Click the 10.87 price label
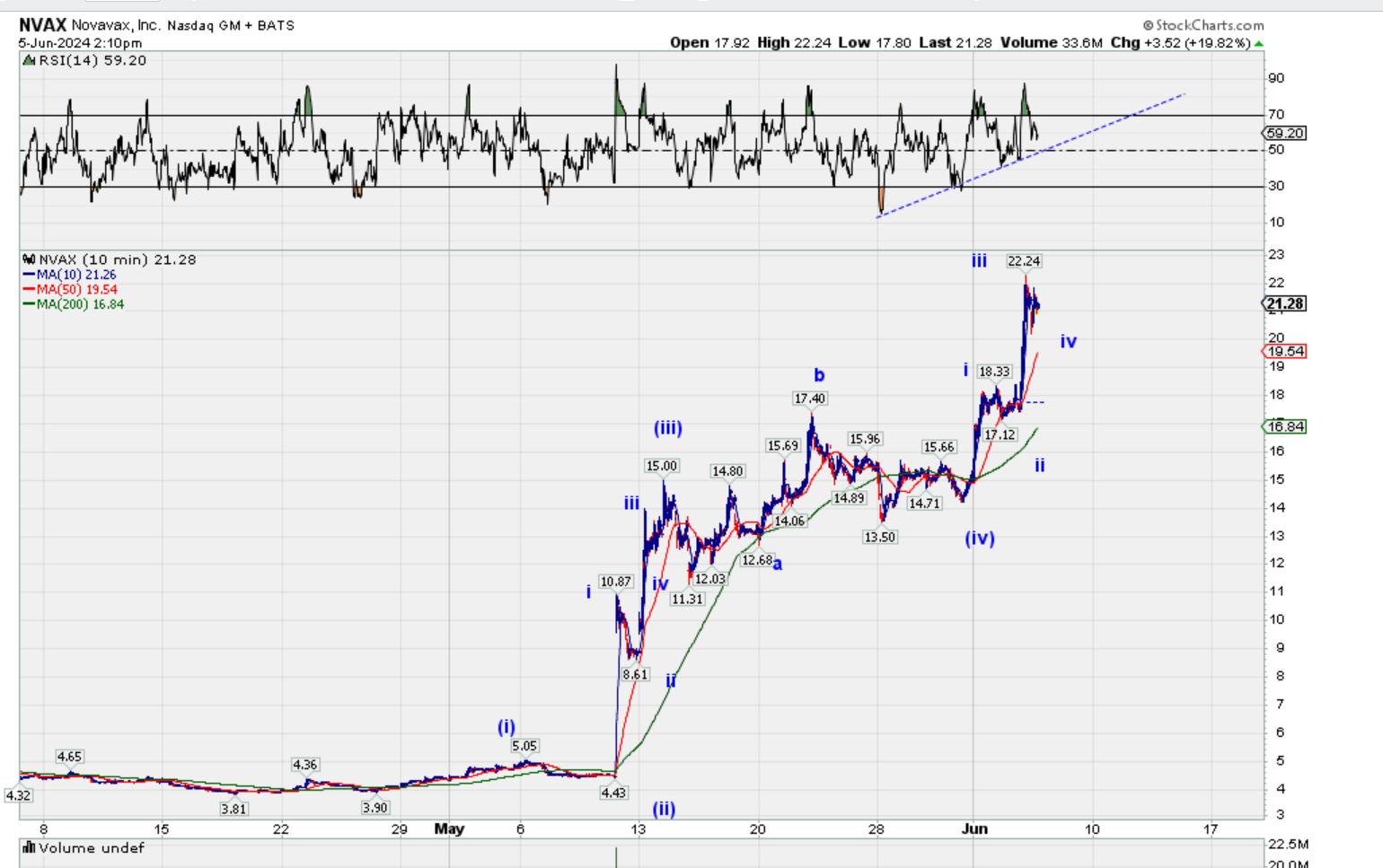1383x868 pixels. pyautogui.click(x=616, y=582)
